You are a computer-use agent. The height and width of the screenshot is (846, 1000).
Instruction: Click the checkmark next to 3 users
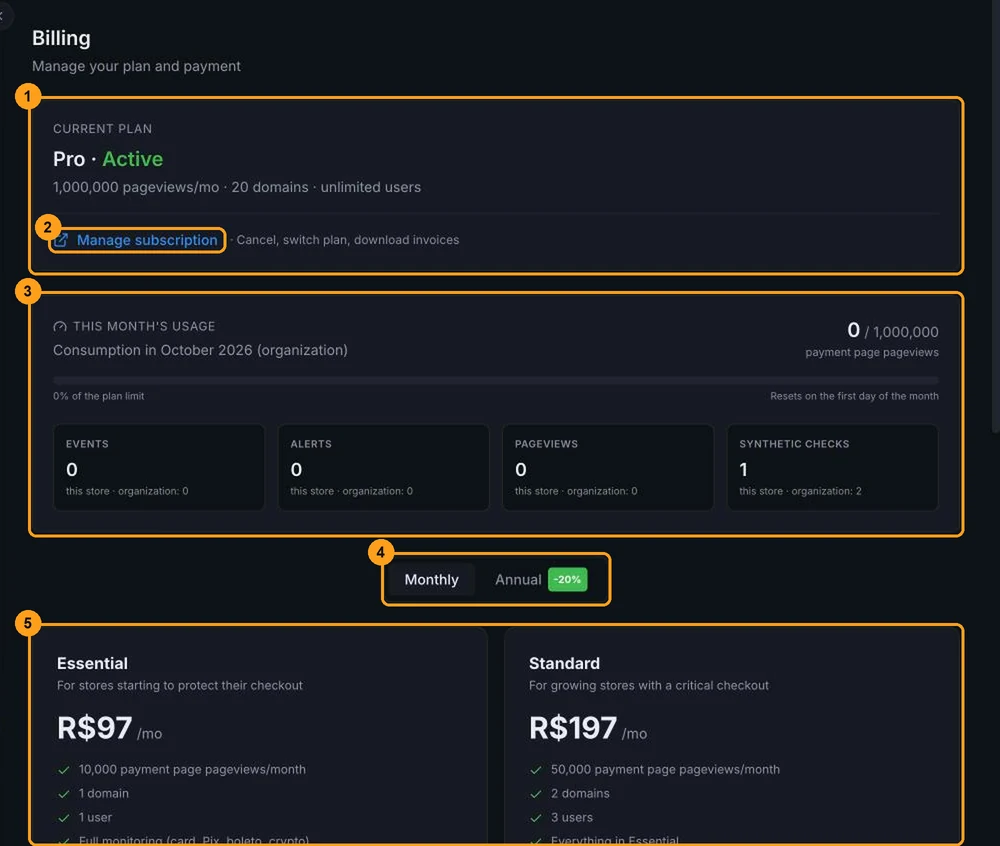point(536,818)
